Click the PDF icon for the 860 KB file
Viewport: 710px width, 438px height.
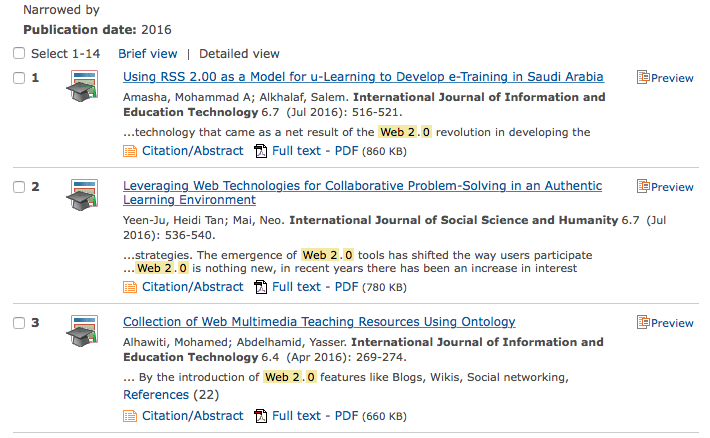[x=261, y=151]
